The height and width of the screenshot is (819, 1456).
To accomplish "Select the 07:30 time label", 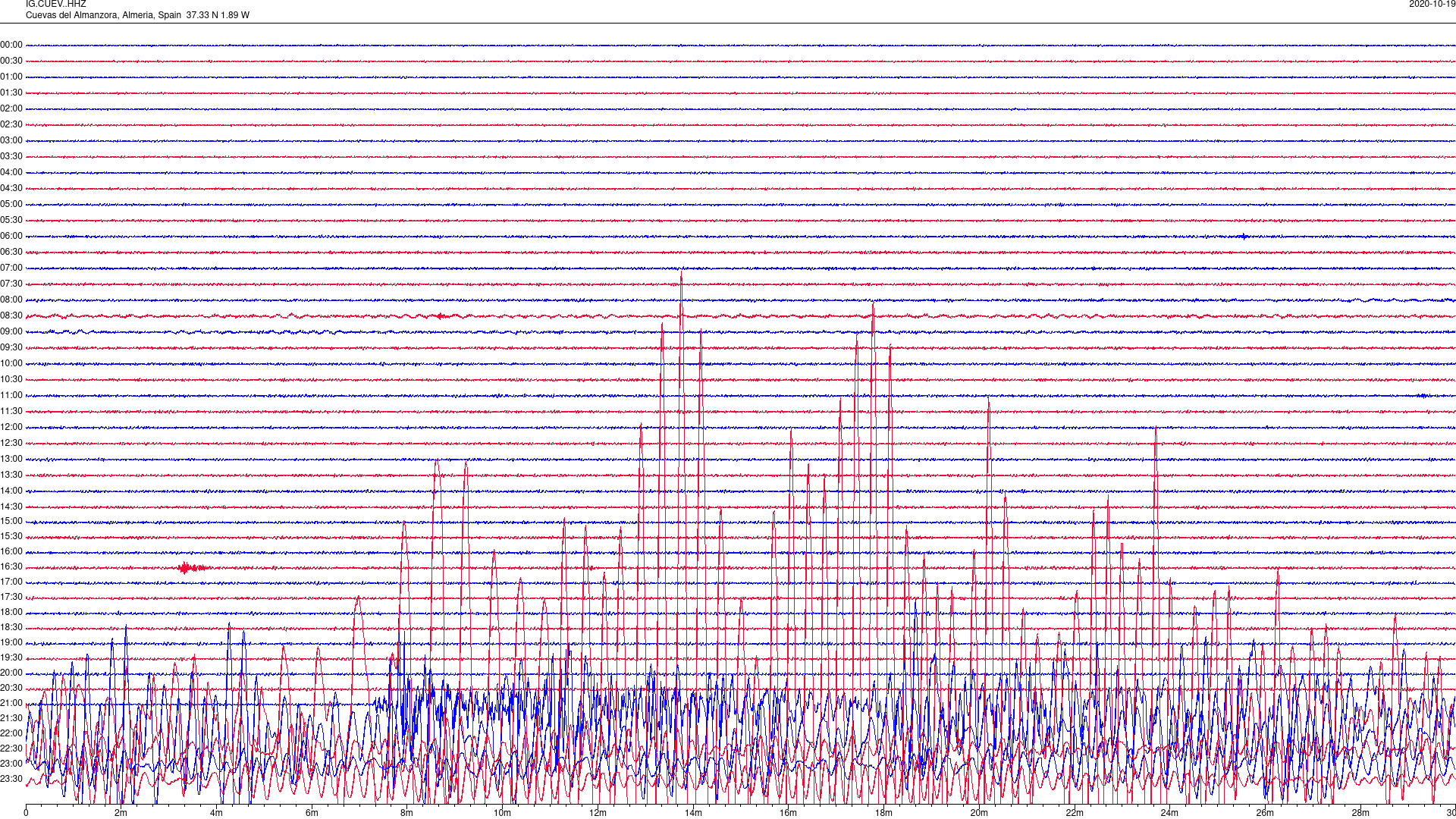I will click(x=11, y=284).
